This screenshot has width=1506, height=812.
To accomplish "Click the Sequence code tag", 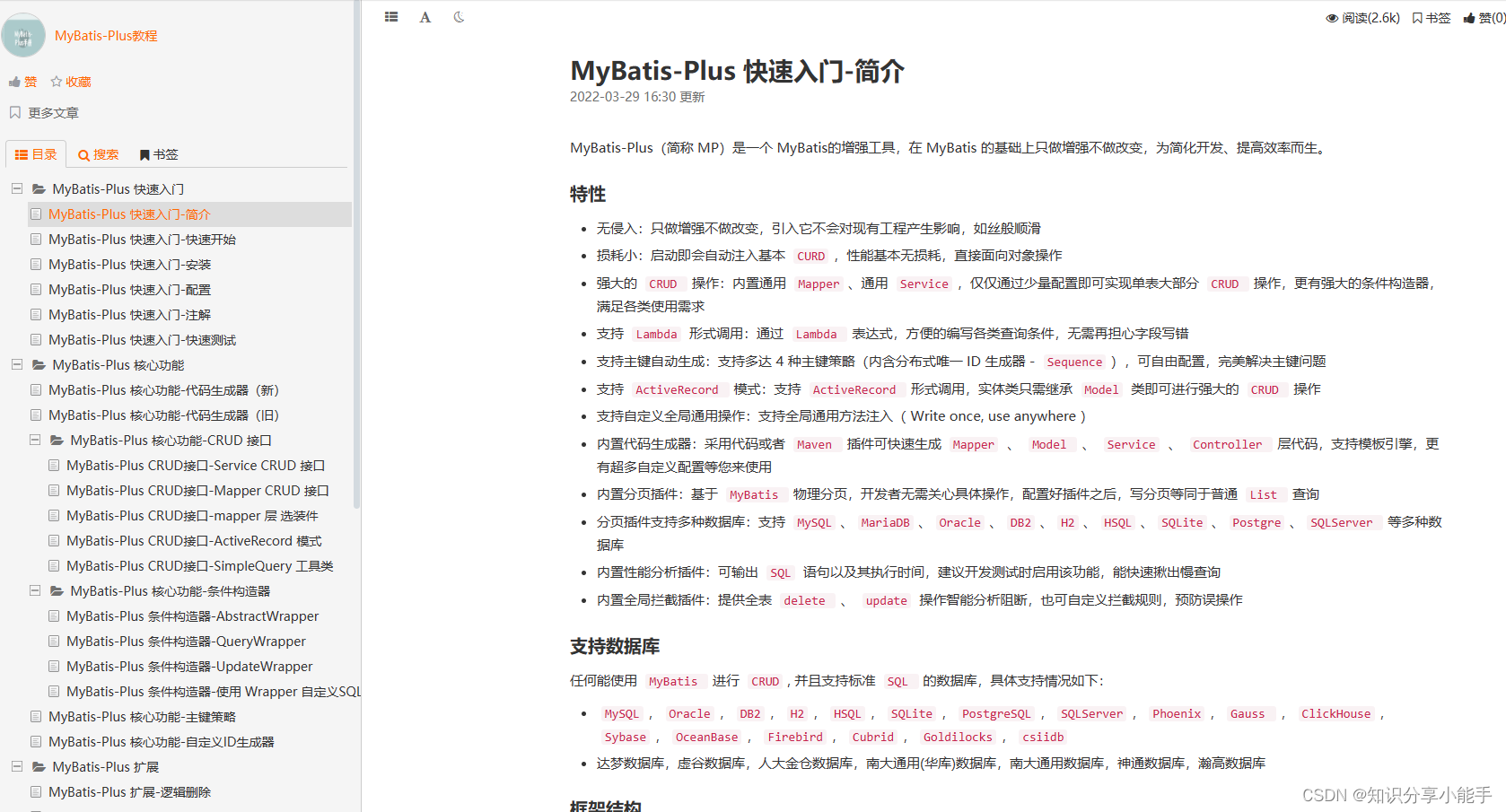I will point(1074,362).
